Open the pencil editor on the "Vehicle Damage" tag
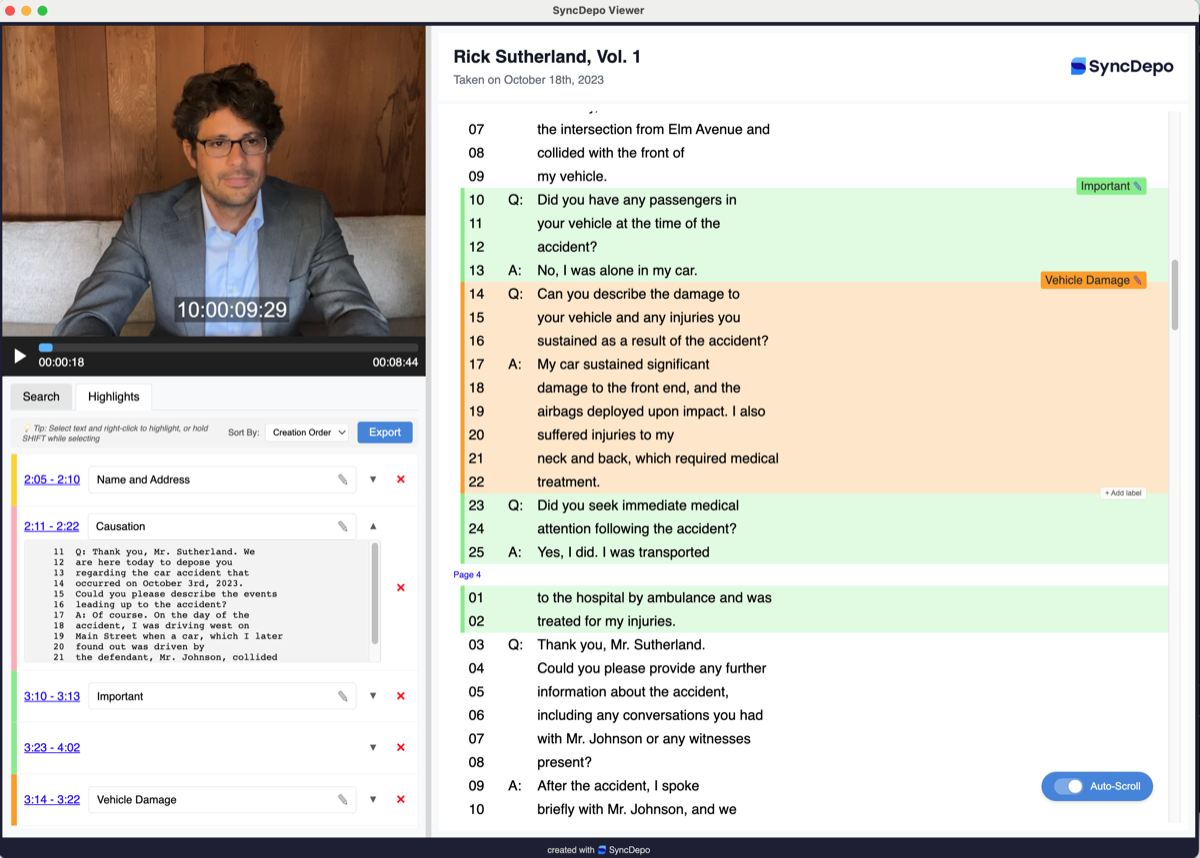Screen dimensions: 1200x858 [x=1138, y=280]
